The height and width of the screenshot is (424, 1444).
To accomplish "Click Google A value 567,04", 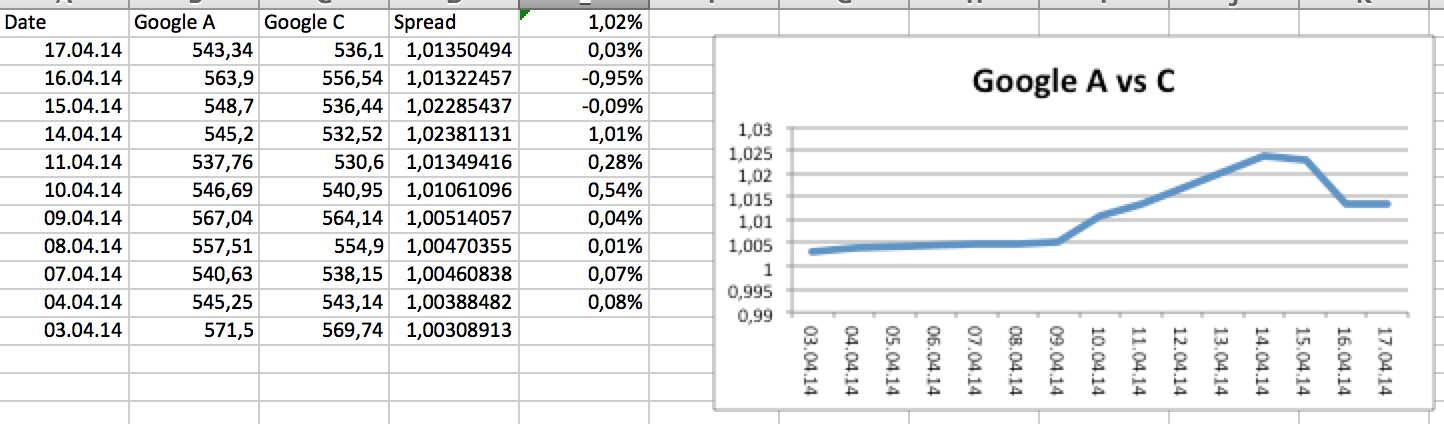I will (194, 217).
